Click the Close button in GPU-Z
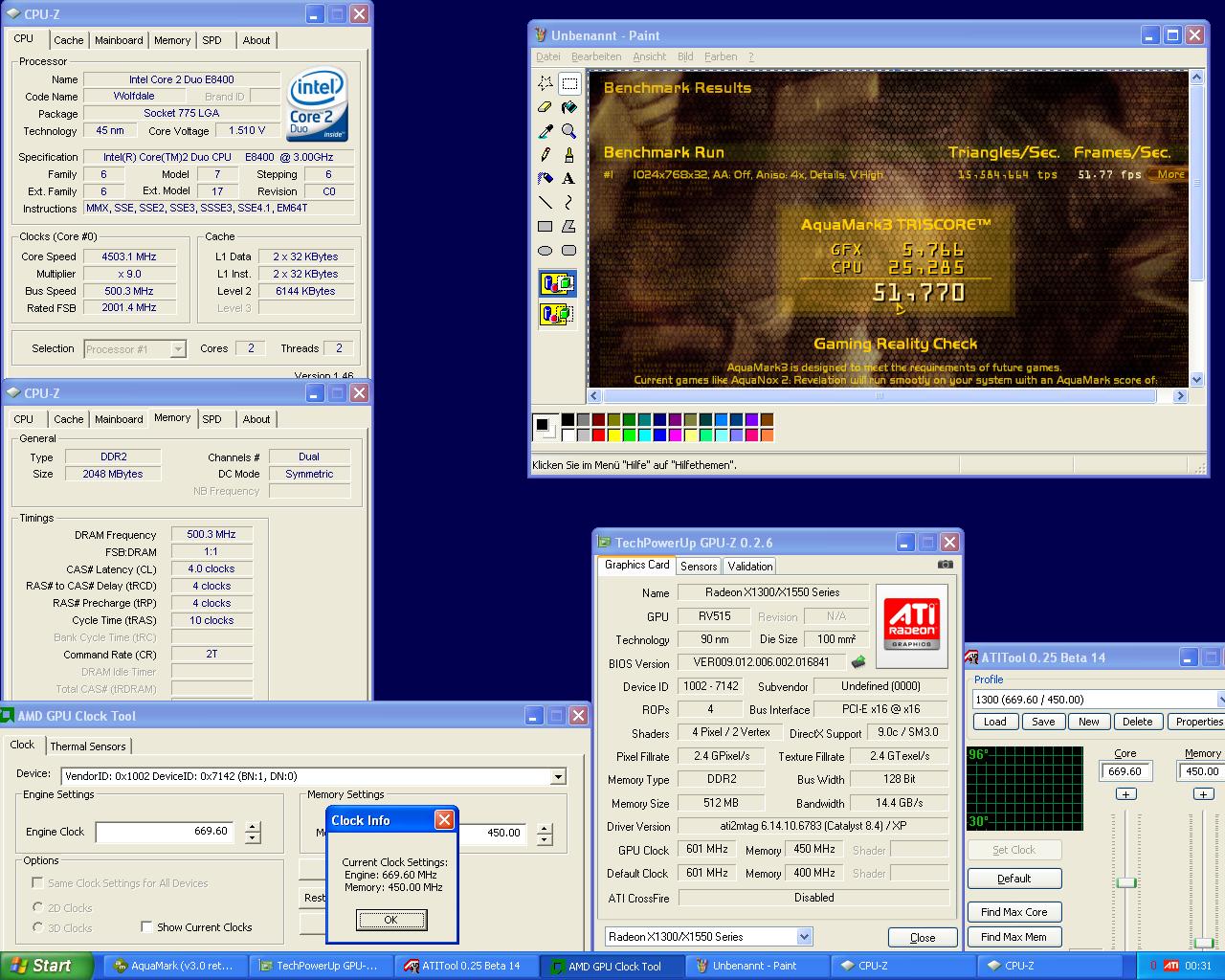 (x=923, y=938)
